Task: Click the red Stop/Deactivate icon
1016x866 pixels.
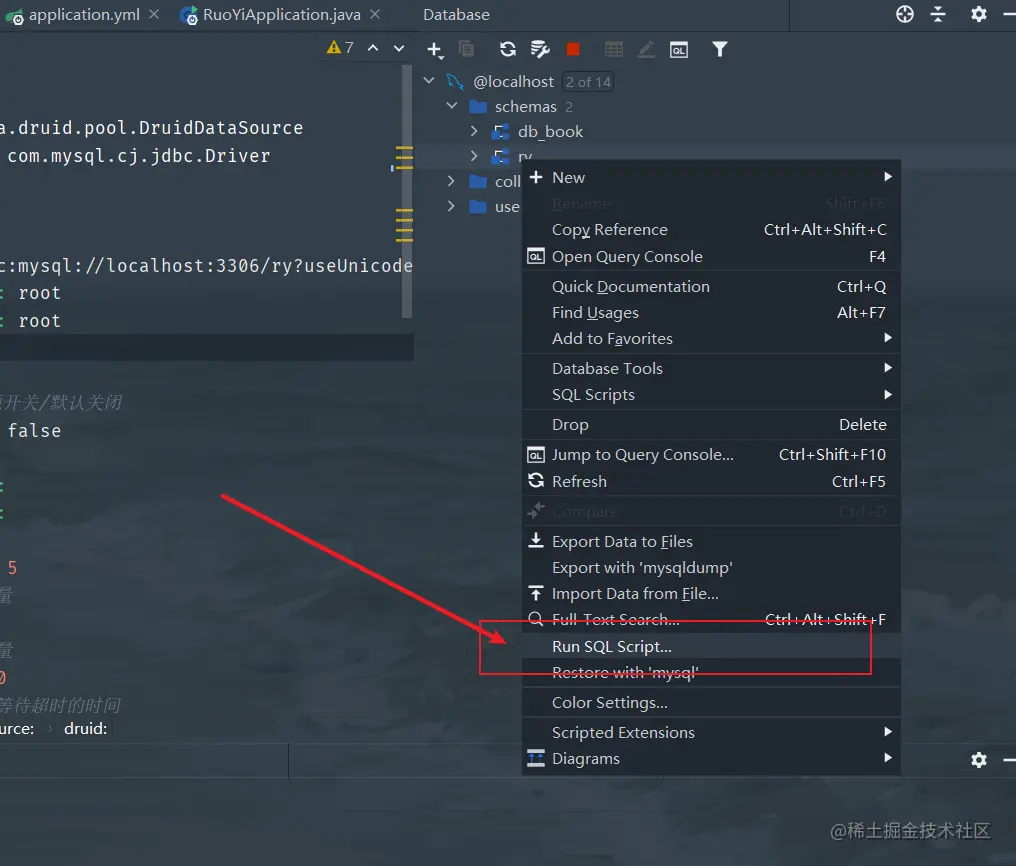Action: 573,49
